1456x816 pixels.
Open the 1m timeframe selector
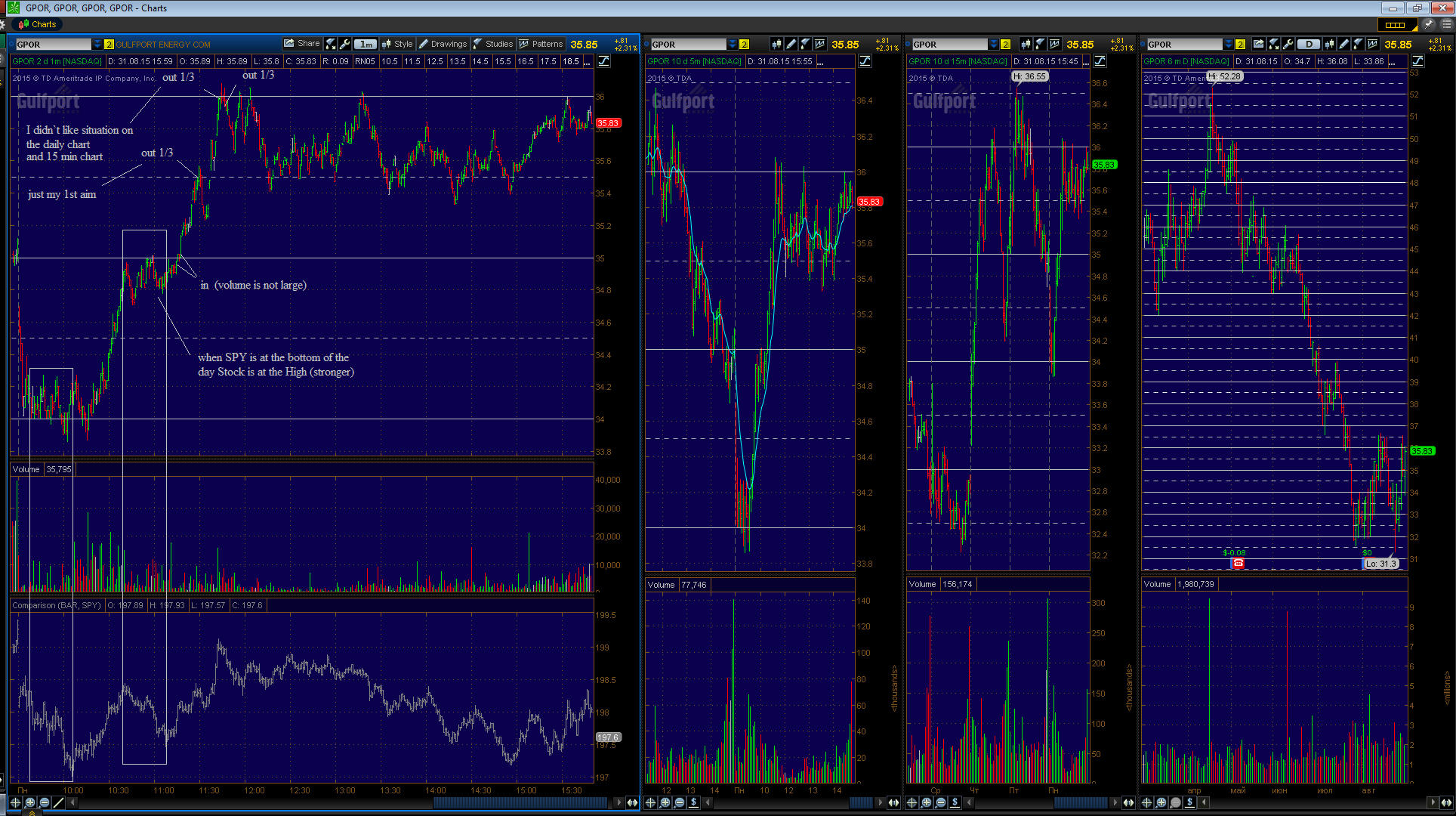coord(366,44)
